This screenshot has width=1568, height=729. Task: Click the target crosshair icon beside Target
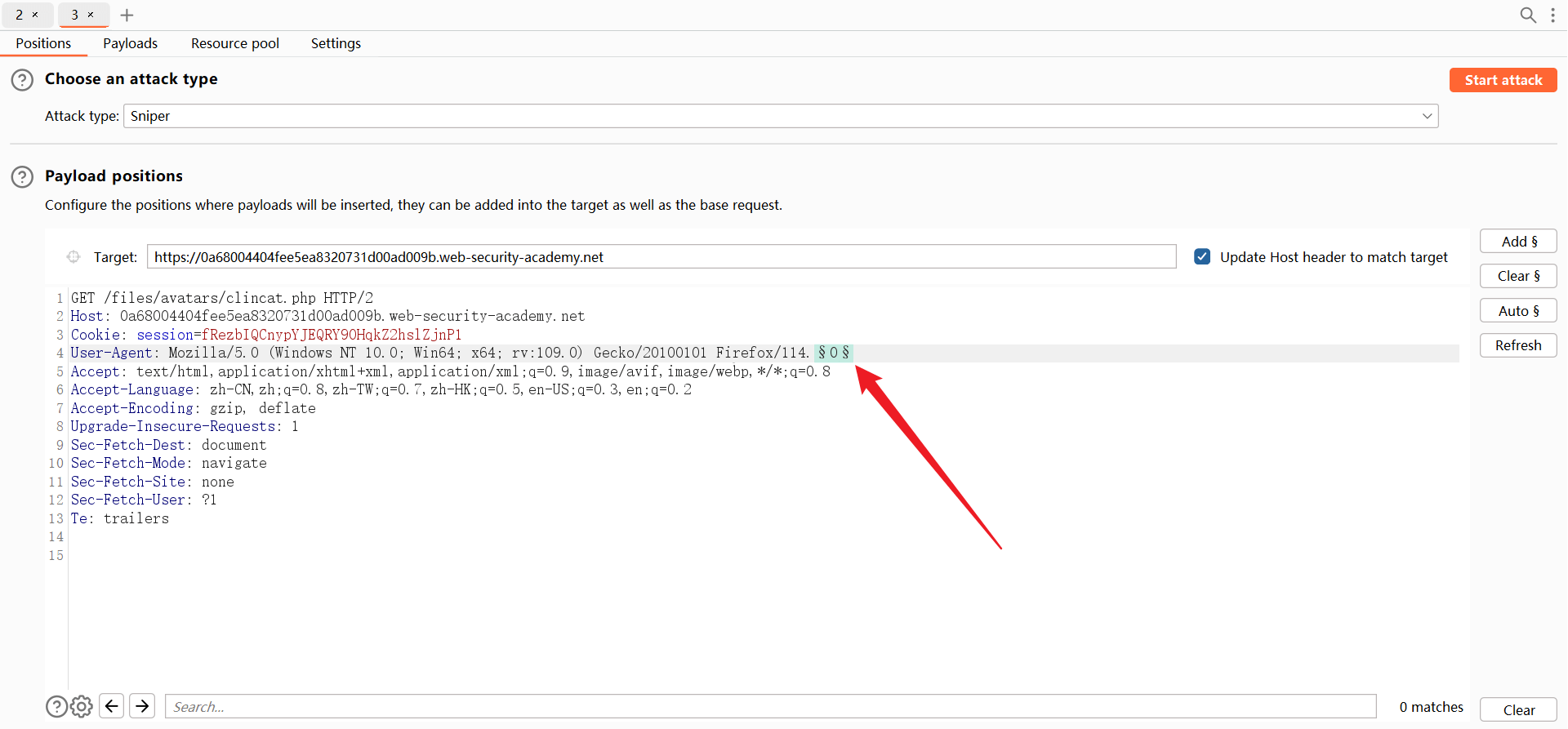click(73, 257)
